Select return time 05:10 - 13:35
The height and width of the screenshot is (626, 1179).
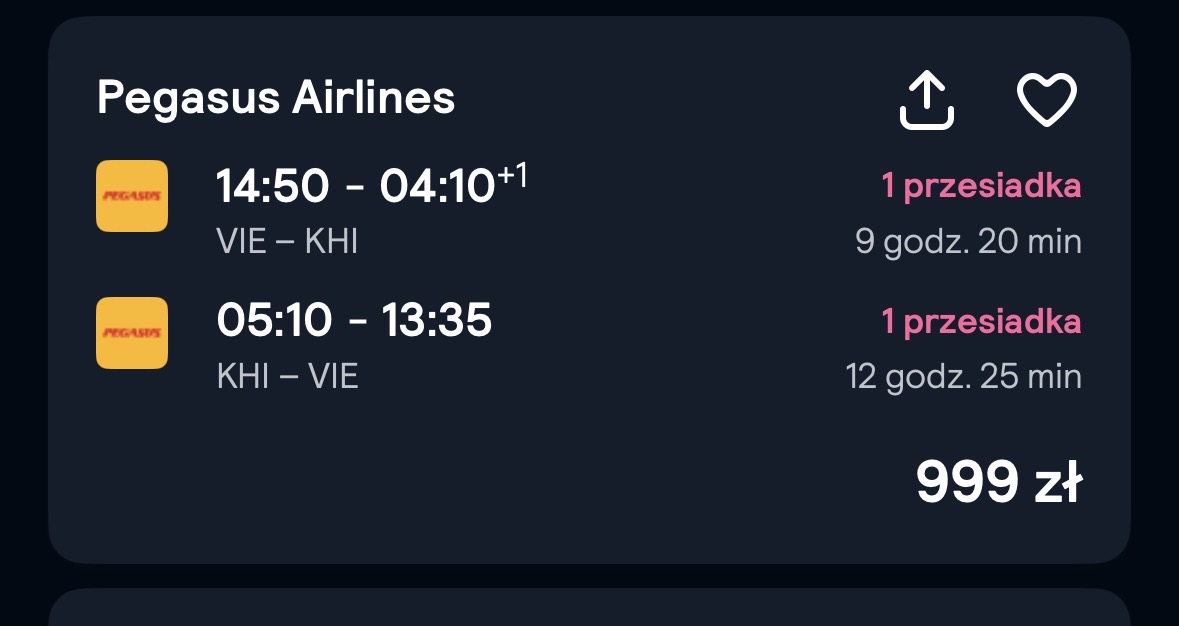[x=353, y=319]
